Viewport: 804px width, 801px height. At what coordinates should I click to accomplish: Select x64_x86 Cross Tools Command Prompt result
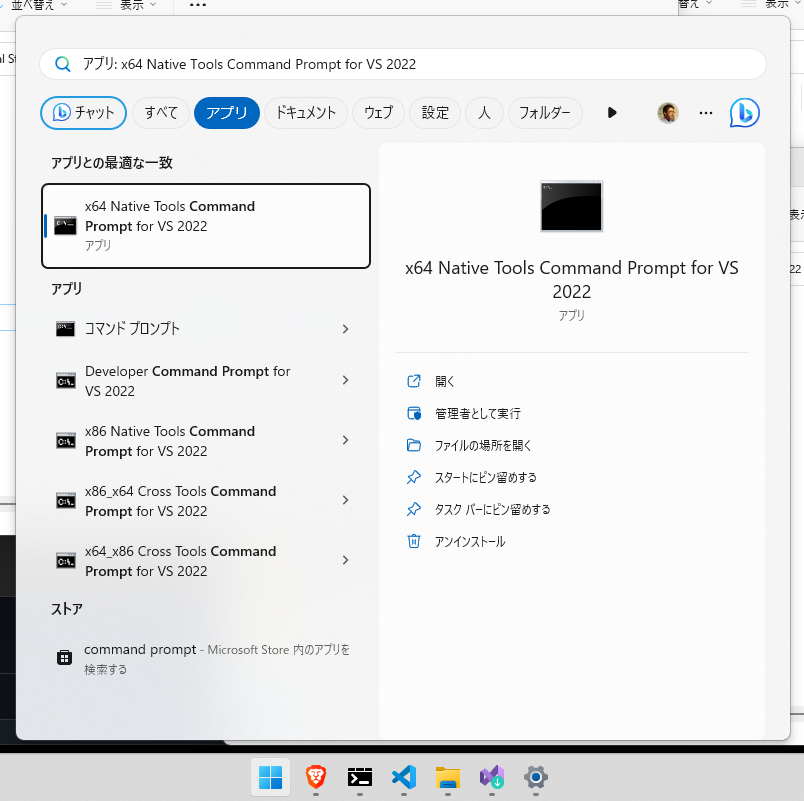tap(206, 560)
